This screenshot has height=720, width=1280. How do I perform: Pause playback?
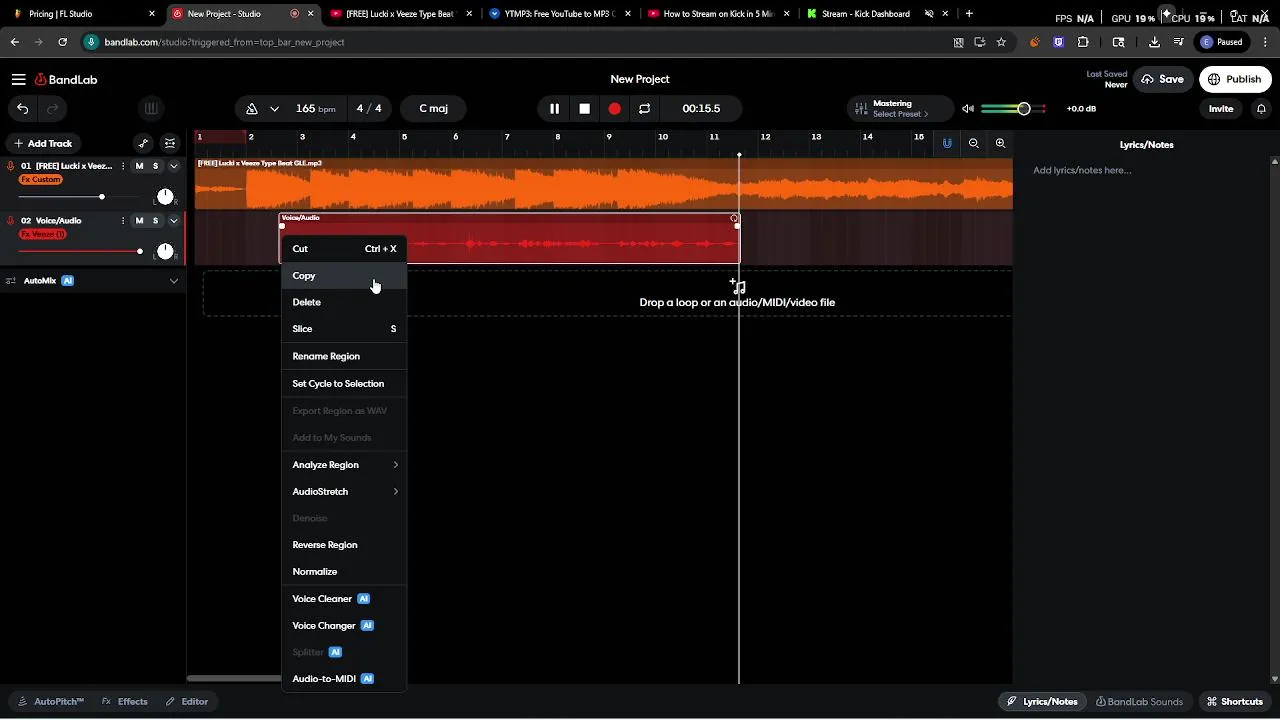554,108
